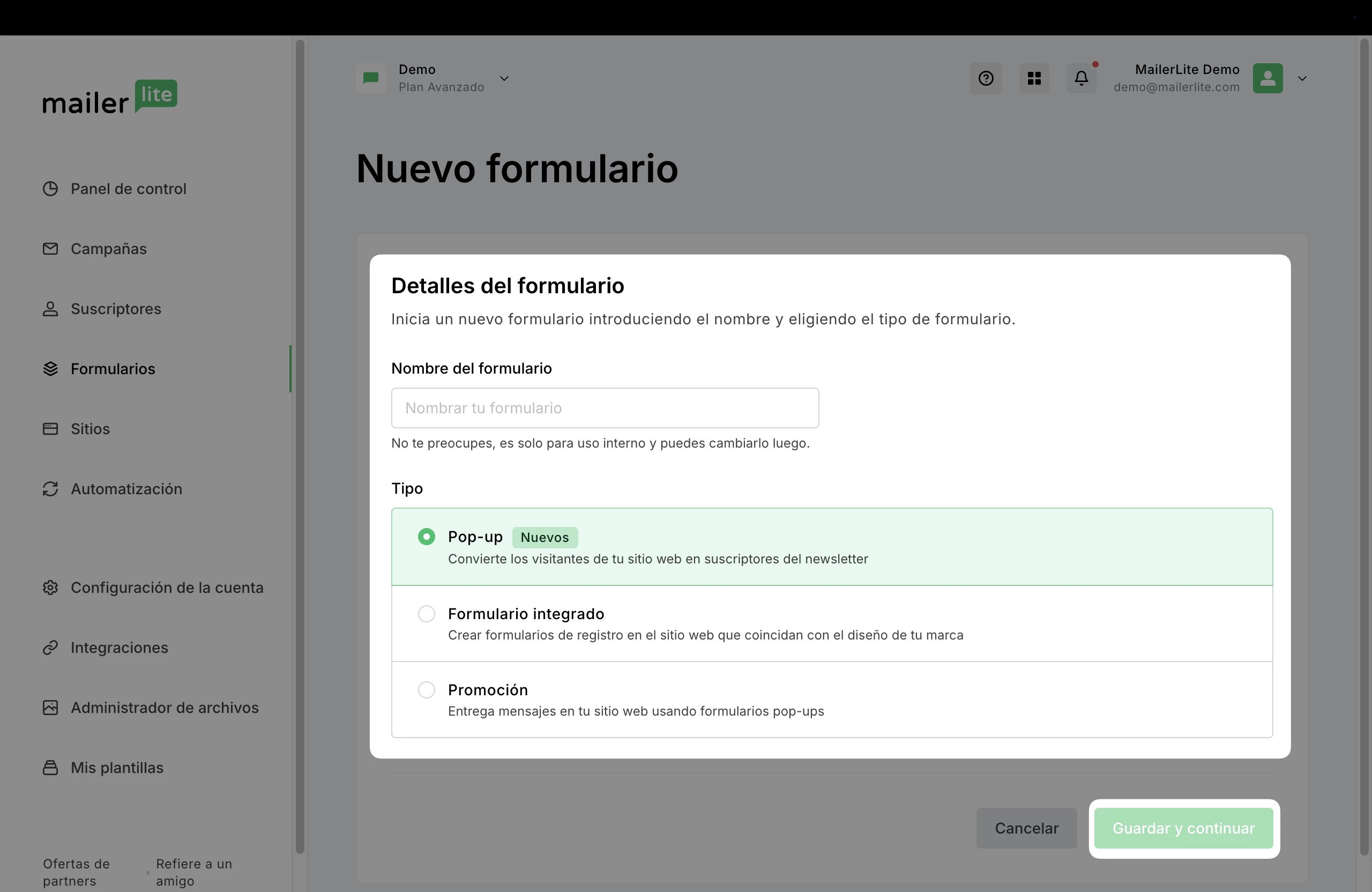This screenshot has height=892, width=1372.
Task: Open the Demo Plan Avanzado account selector
Action: click(x=441, y=78)
